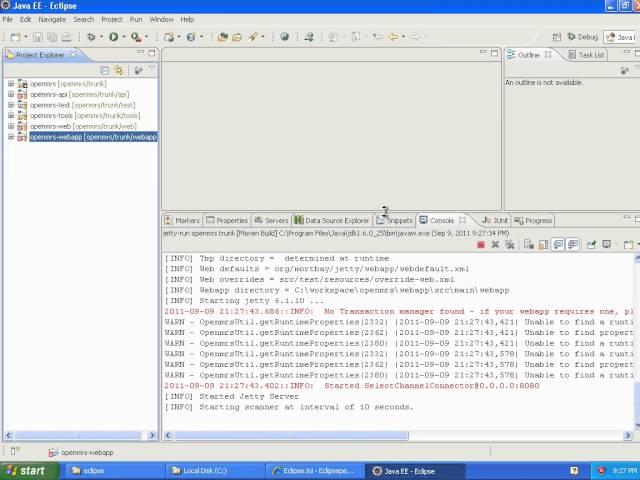The width and height of the screenshot is (640, 480).
Task: Expand the openmrs-web project node
Action: click(x=11, y=126)
